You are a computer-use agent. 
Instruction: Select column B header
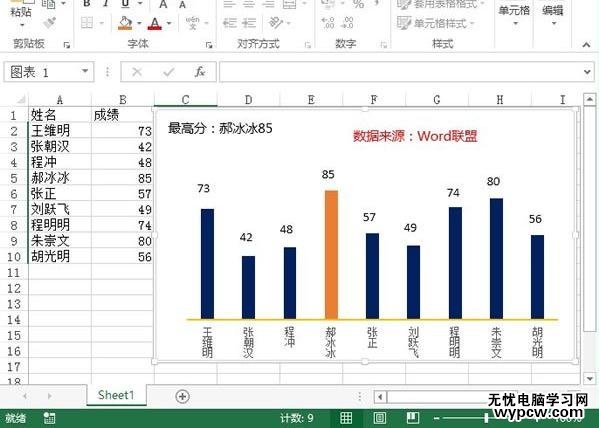123,100
